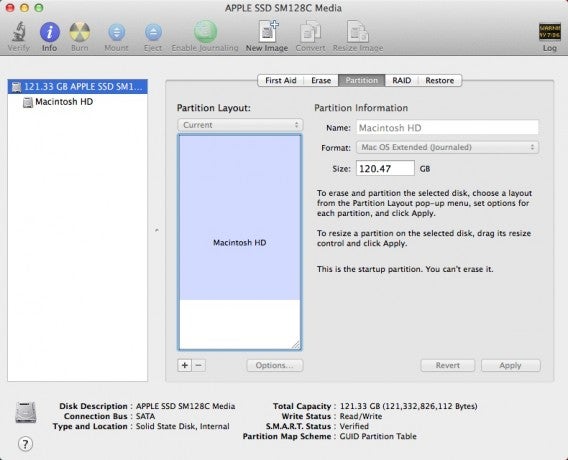The width and height of the screenshot is (568, 460).
Task: Click the Mount toolbar icon
Action: pyautogui.click(x=117, y=32)
